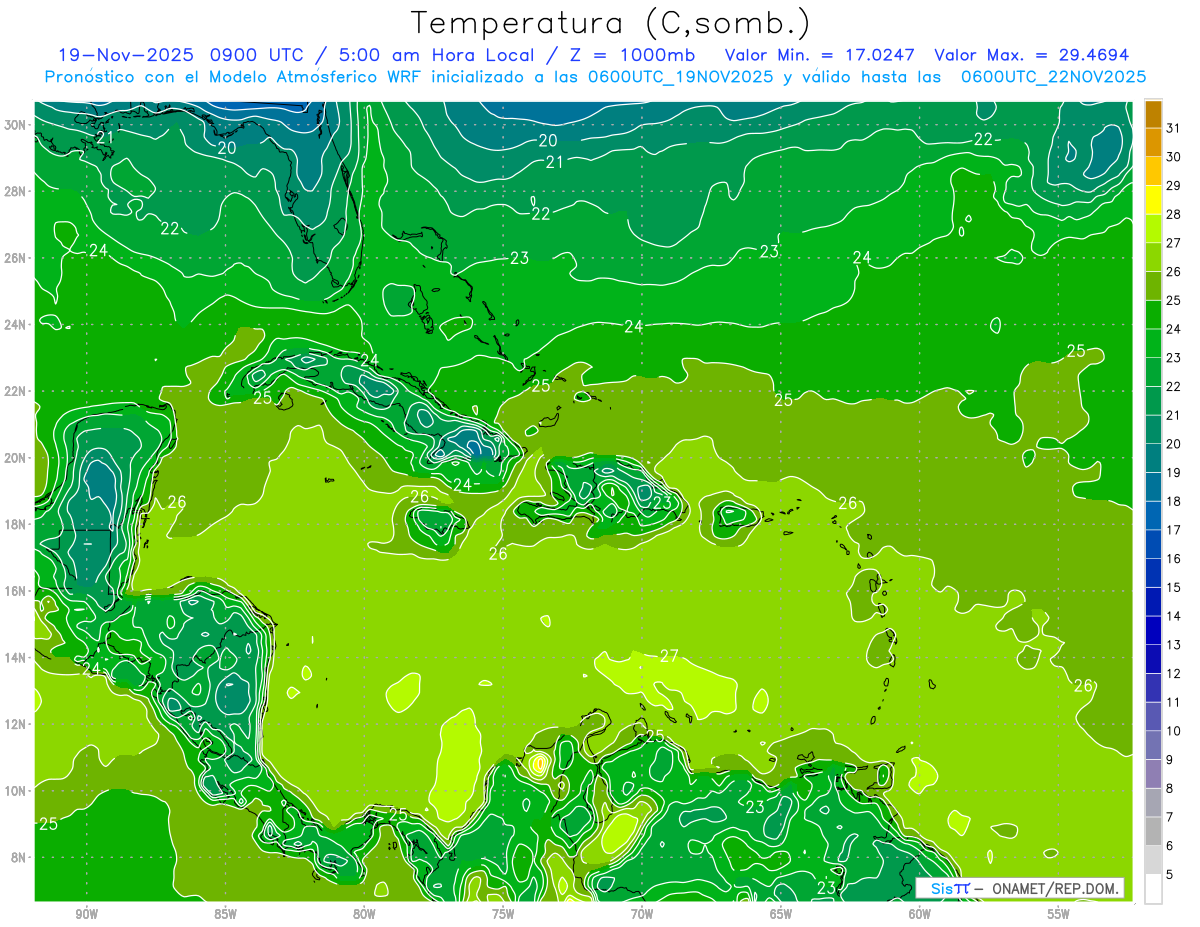Click the "14N" latitude axis label
The height and width of the screenshot is (927, 1200).
pos(17,658)
